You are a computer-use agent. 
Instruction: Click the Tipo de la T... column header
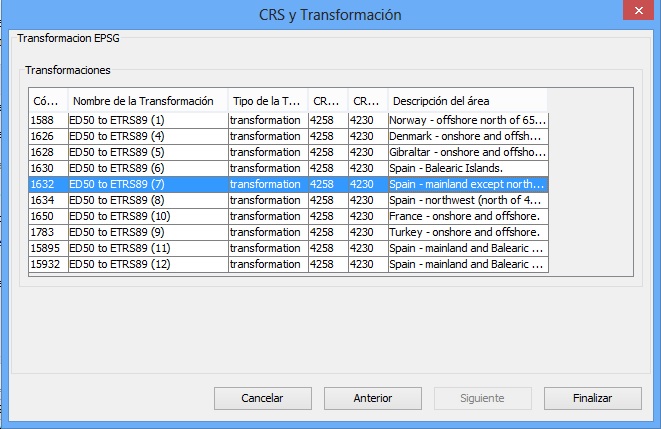268,101
